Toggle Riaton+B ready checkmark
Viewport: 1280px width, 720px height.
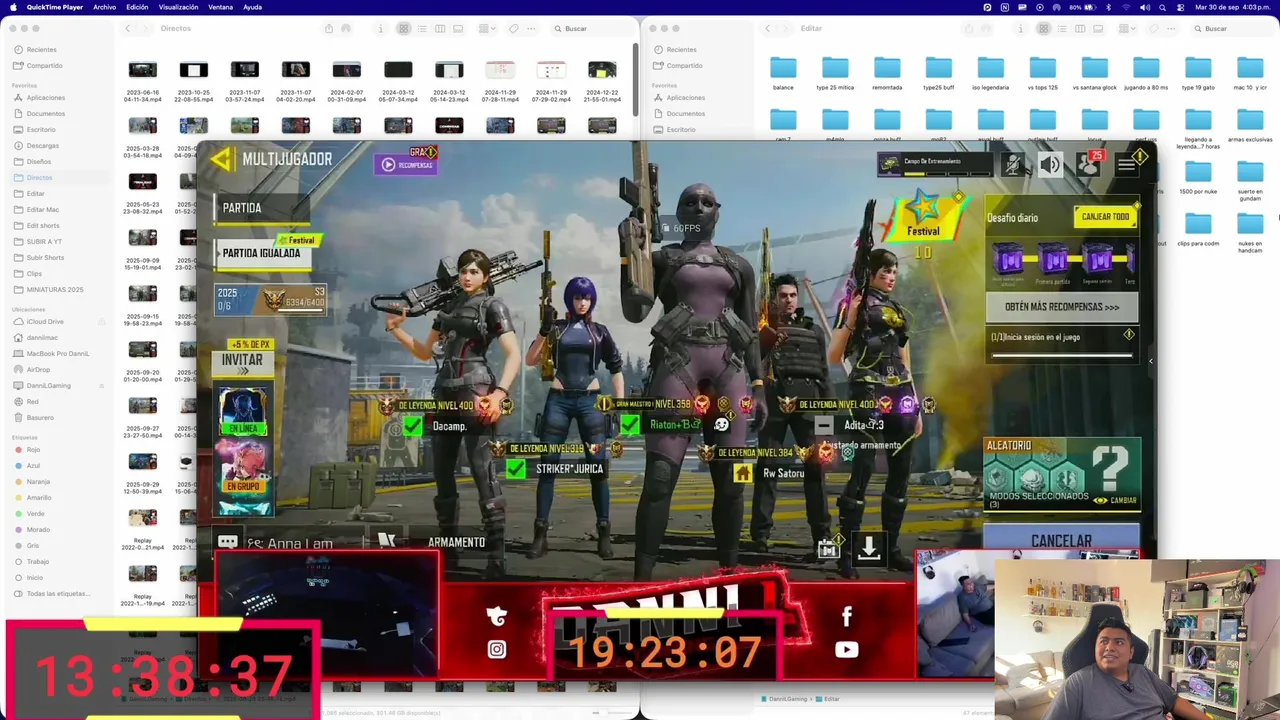click(x=629, y=425)
